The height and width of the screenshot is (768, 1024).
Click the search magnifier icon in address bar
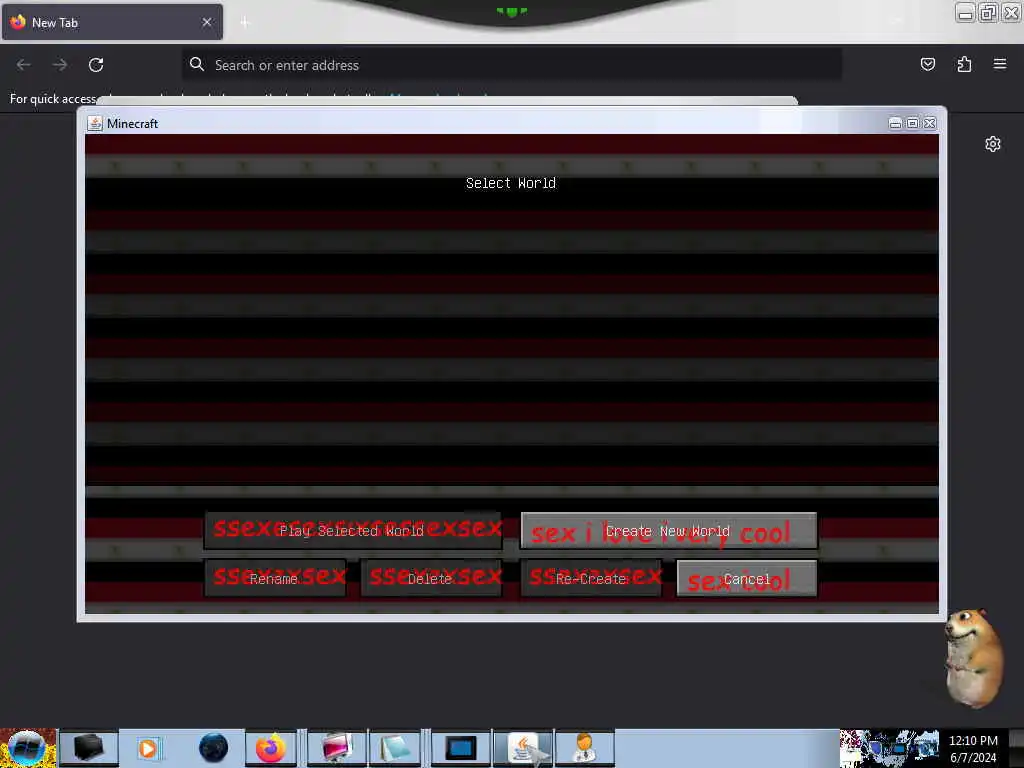coord(197,64)
